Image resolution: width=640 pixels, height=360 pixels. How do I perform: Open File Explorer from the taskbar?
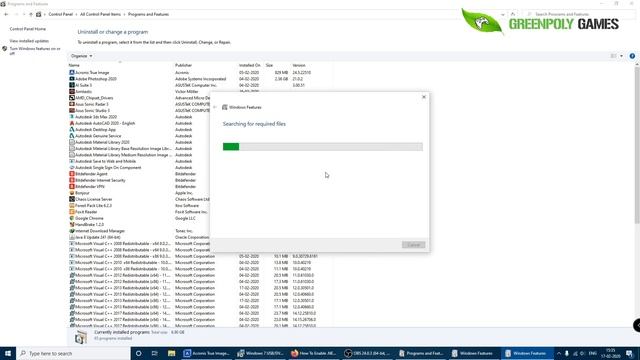click(171, 353)
